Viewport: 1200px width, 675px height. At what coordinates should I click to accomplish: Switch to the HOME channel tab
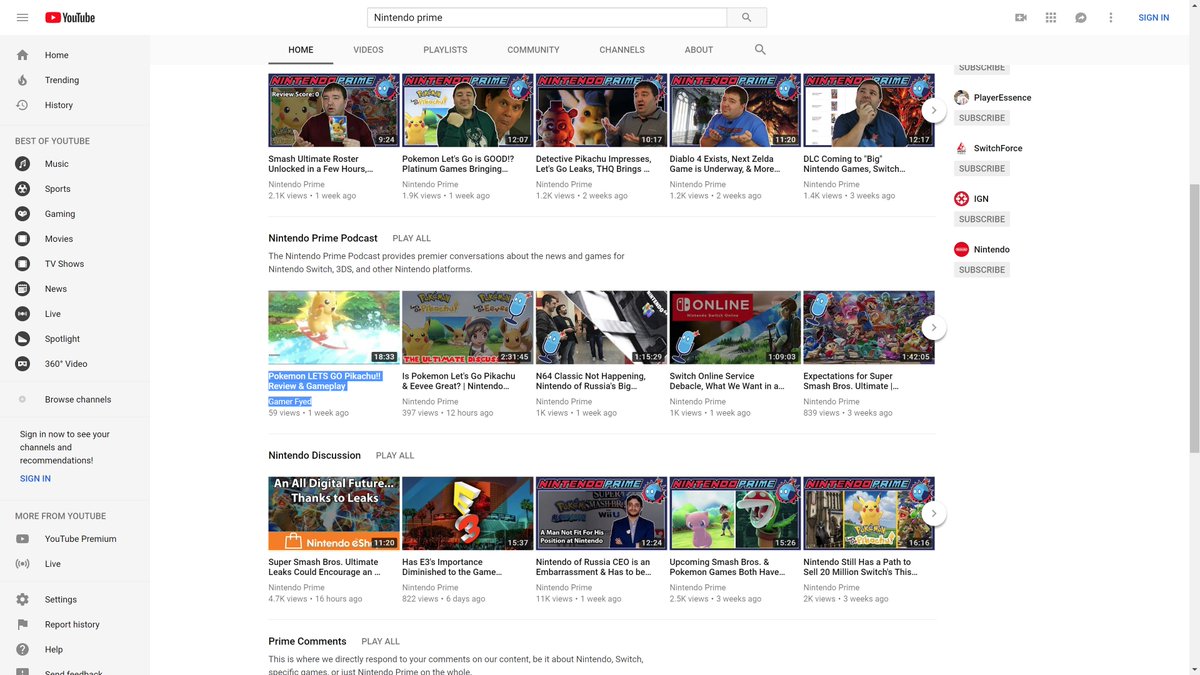click(301, 50)
